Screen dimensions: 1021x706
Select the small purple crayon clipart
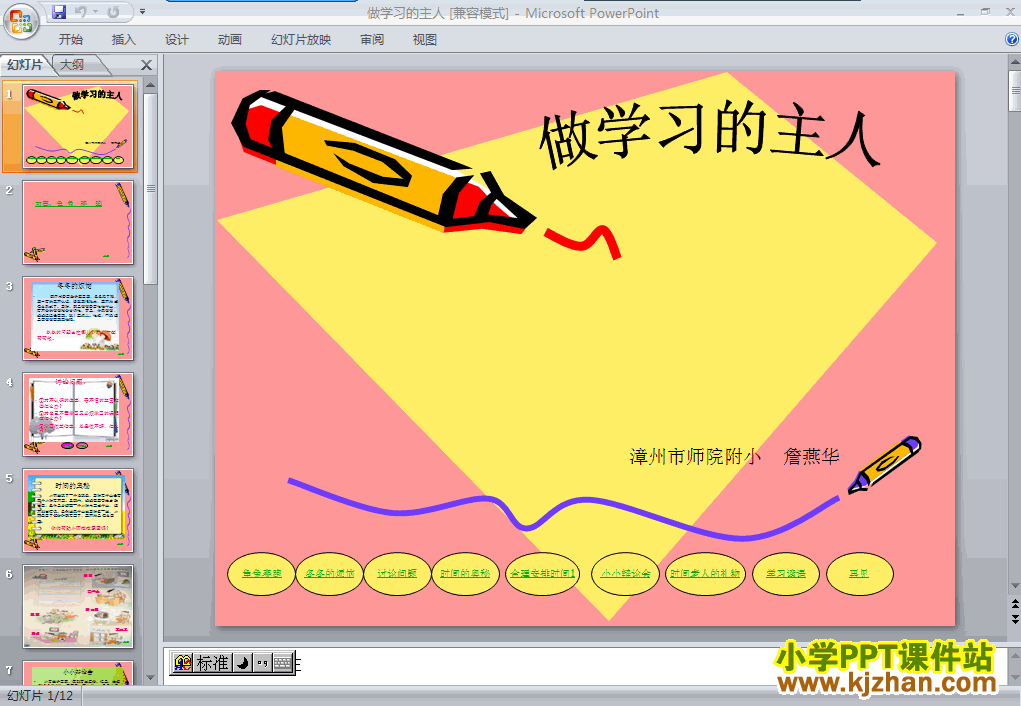(x=884, y=464)
